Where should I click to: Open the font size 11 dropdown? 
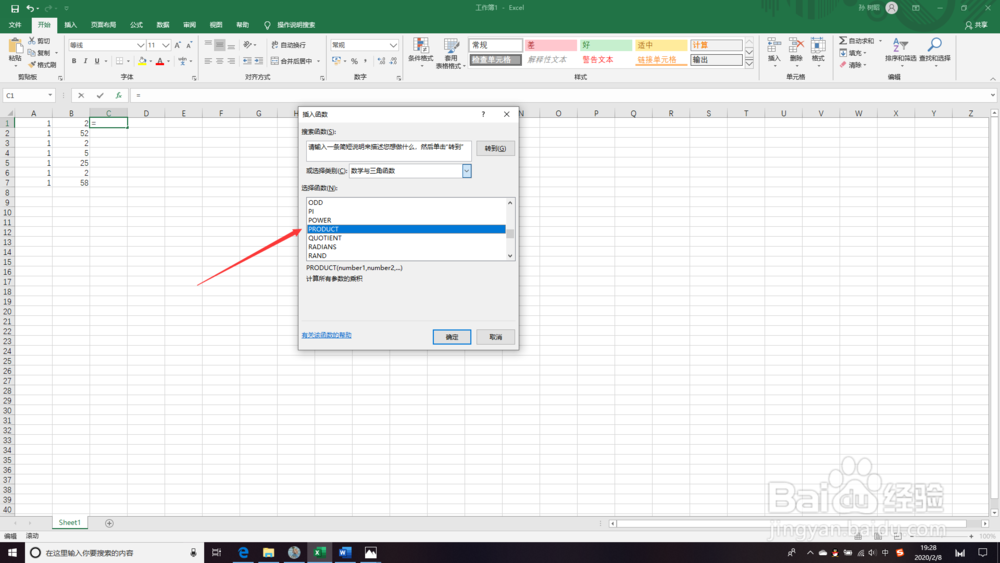pyautogui.click(x=166, y=45)
